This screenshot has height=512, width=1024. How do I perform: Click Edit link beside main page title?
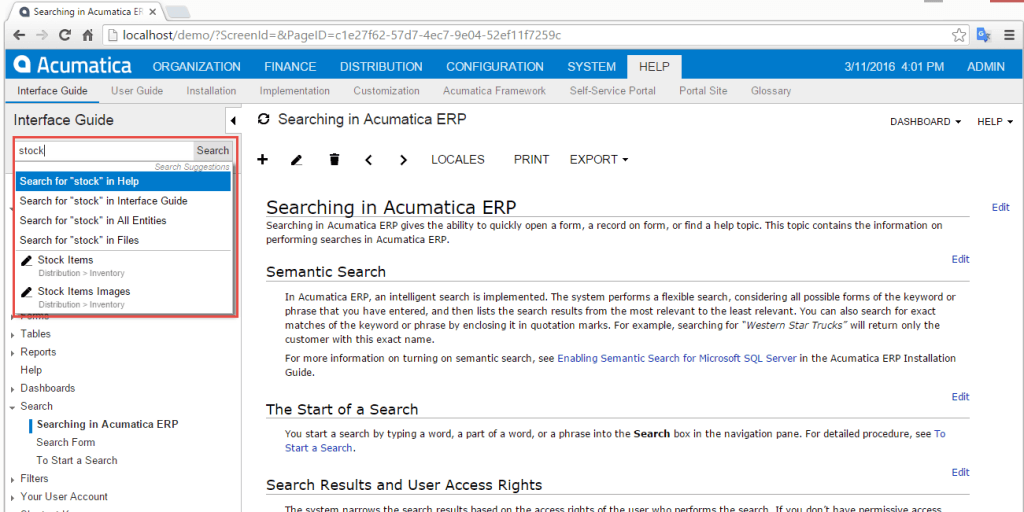coord(1000,208)
